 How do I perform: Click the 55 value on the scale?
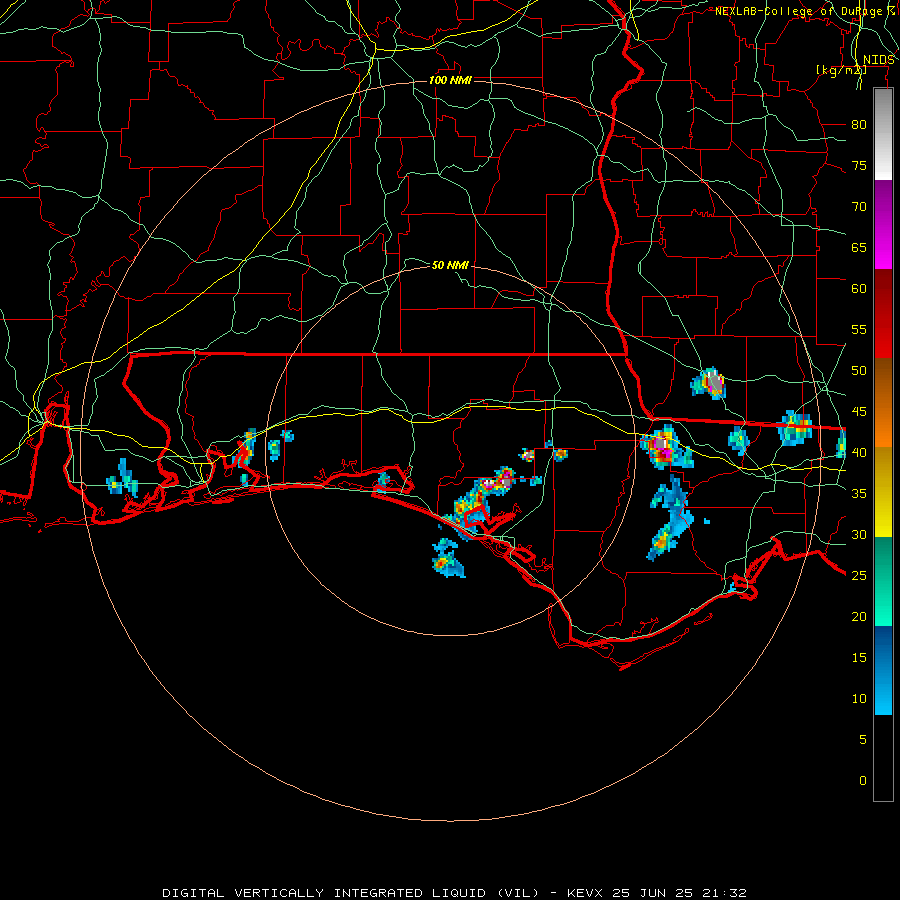pos(859,329)
